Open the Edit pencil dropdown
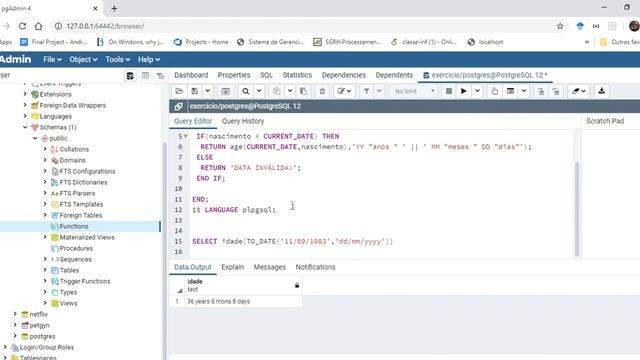Screen dimensions: 640x360 point(344,91)
